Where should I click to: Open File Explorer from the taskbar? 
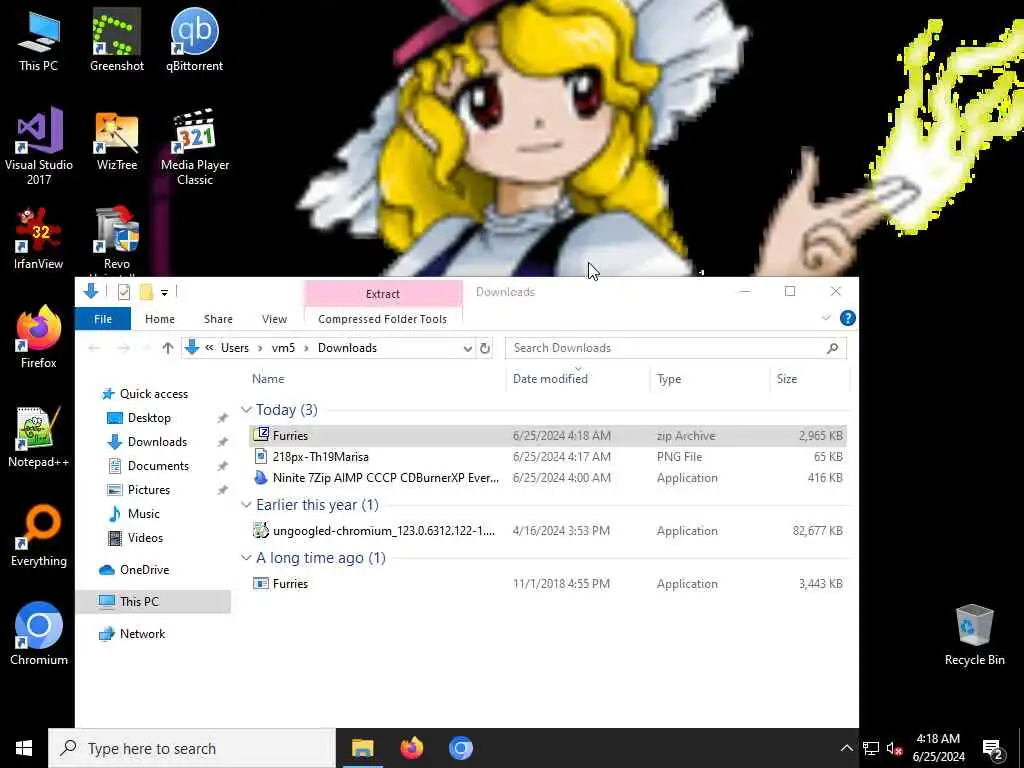point(362,748)
